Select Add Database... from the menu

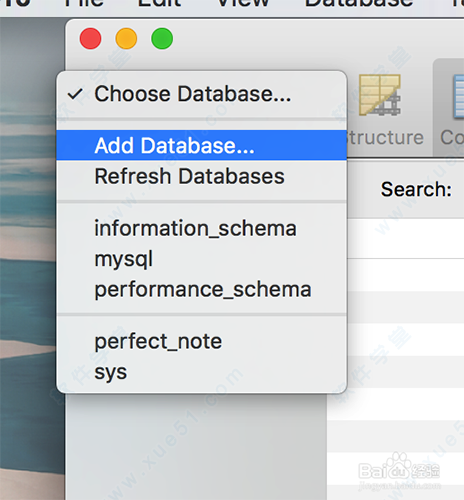(x=202, y=146)
